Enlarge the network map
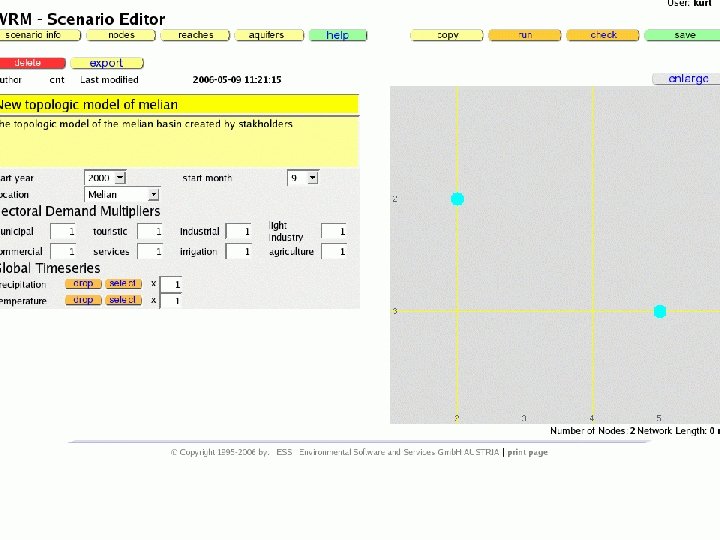 (x=686, y=79)
